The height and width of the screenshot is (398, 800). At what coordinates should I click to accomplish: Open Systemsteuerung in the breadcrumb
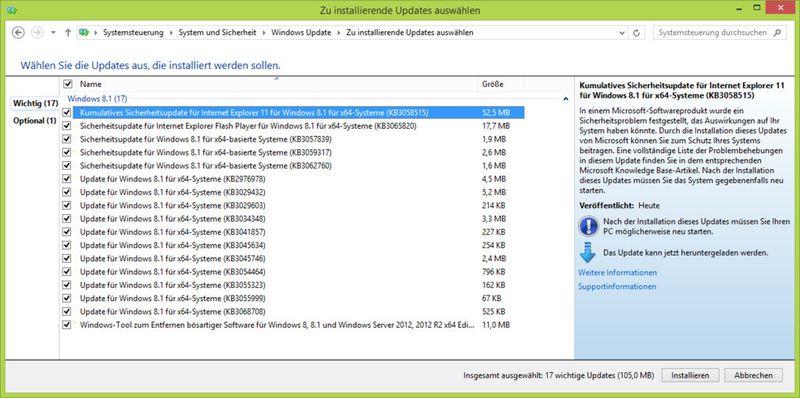(133, 33)
